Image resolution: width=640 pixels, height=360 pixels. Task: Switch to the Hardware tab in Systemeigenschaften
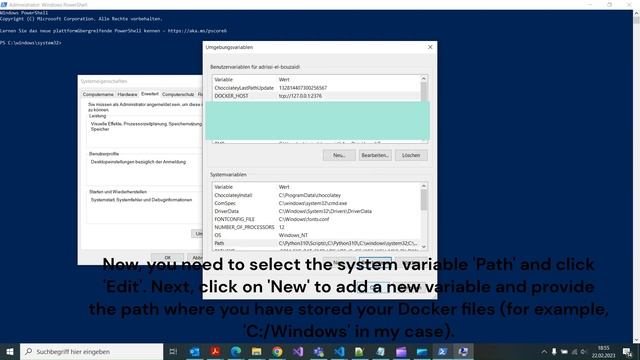point(127,94)
